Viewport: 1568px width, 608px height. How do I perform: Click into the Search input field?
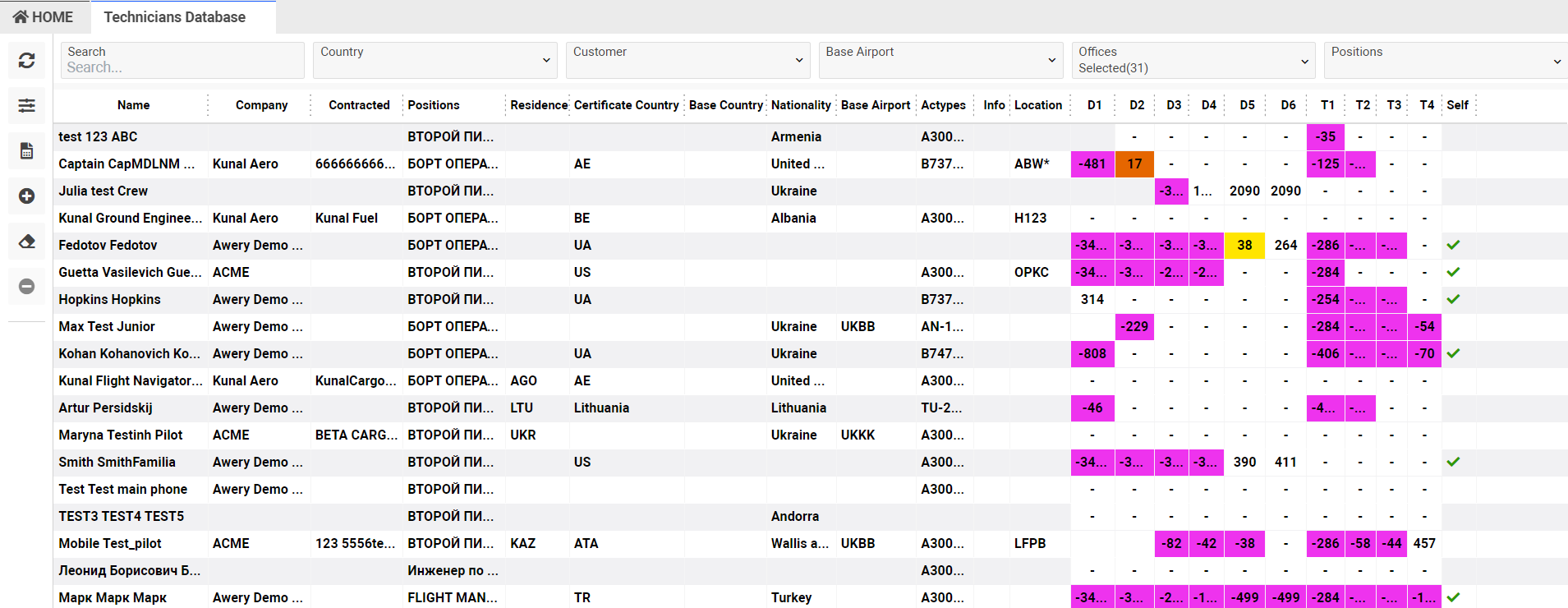pyautogui.click(x=182, y=67)
